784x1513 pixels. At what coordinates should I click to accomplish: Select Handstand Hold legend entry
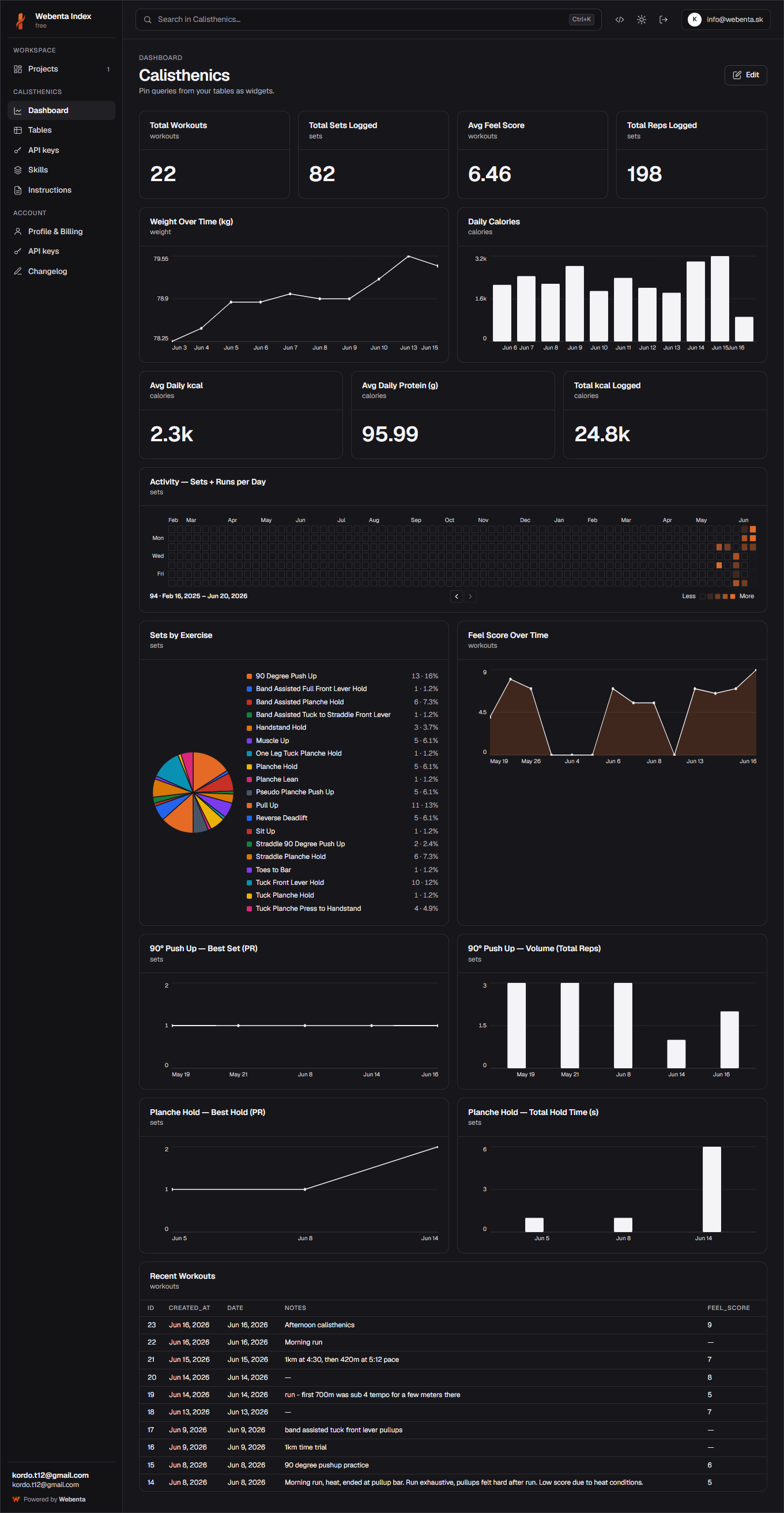(x=342, y=728)
